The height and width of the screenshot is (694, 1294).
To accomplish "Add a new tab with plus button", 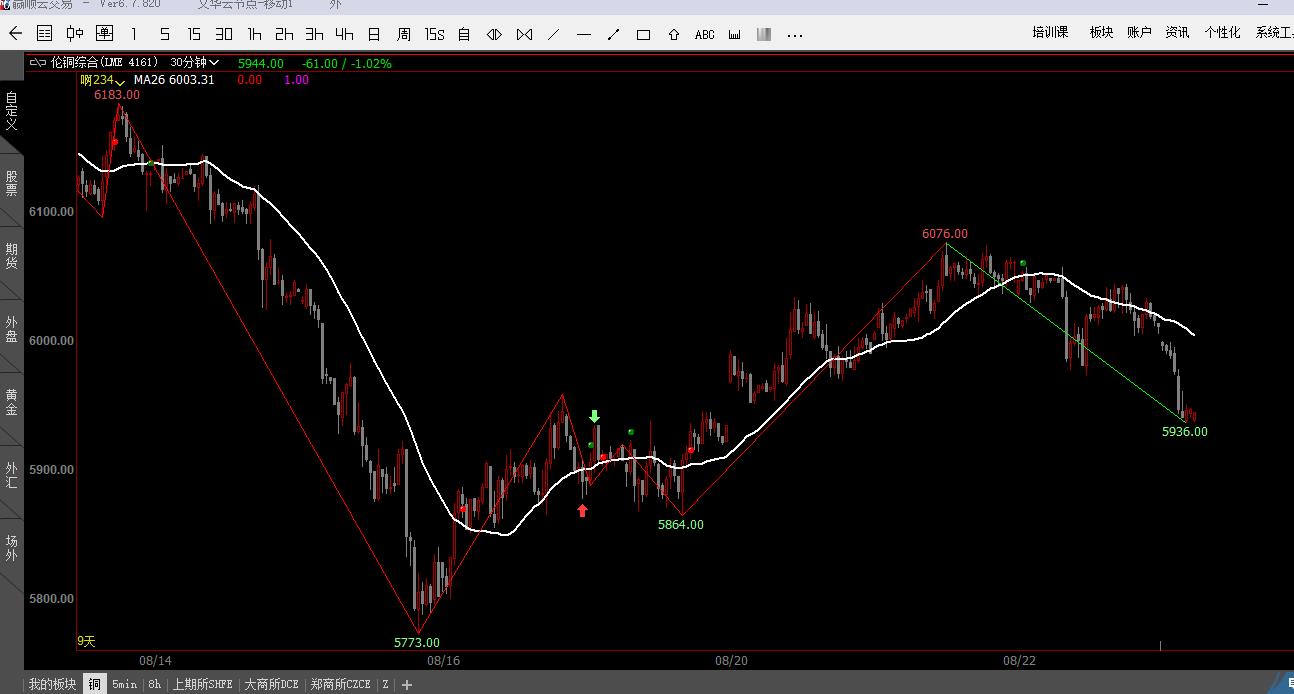I will tap(407, 685).
